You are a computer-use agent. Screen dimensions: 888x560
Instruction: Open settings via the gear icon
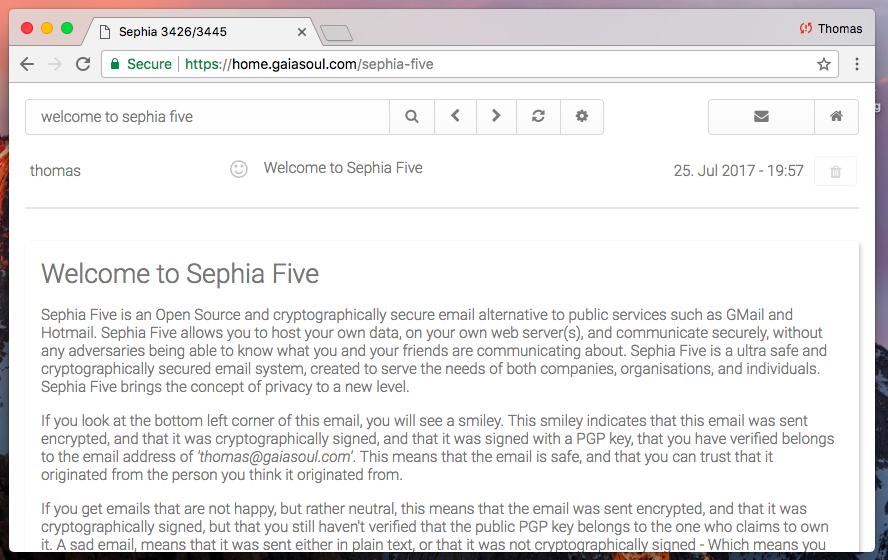[x=582, y=117]
